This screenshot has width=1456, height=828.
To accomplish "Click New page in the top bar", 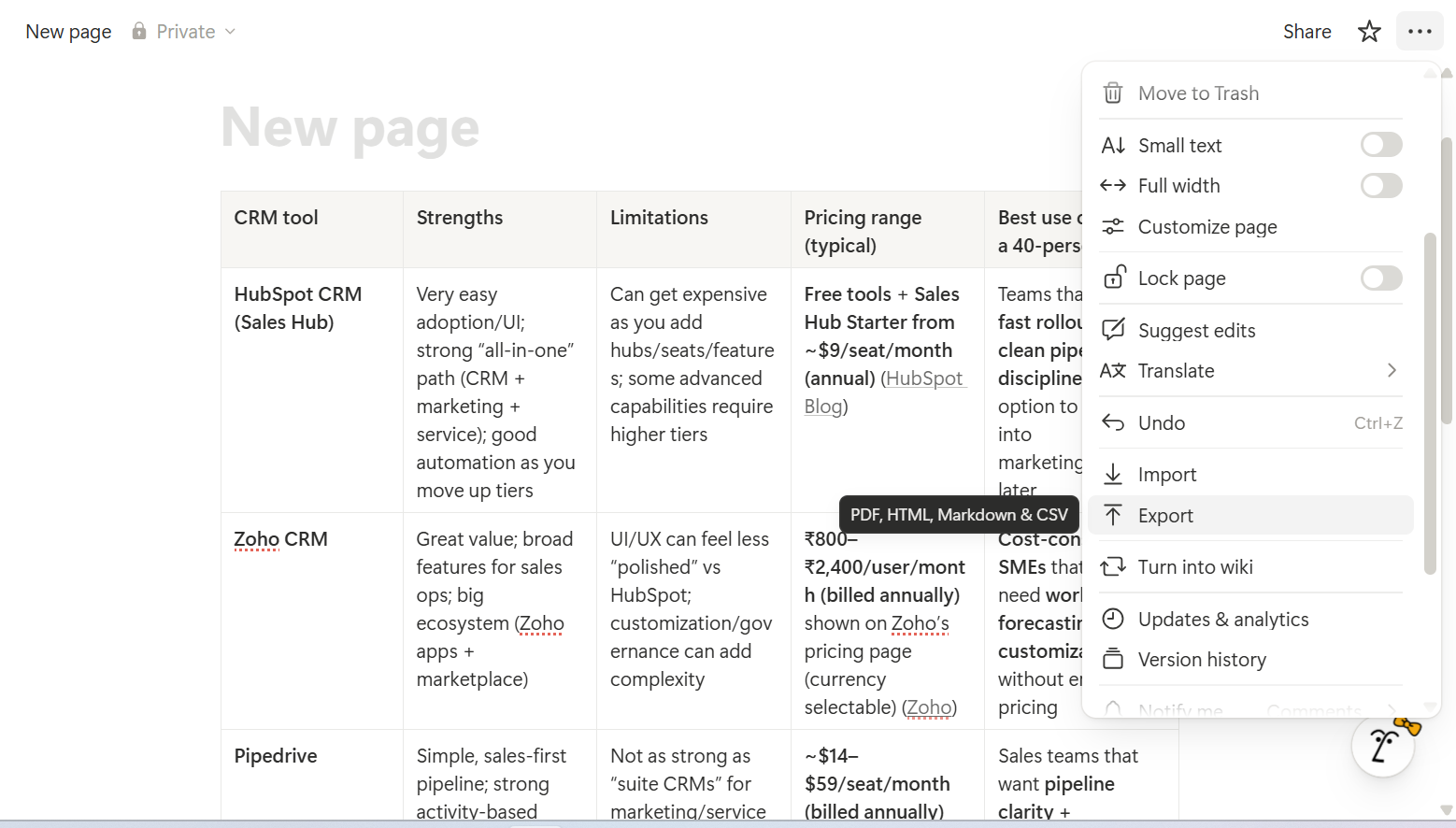I will pyautogui.click(x=67, y=31).
